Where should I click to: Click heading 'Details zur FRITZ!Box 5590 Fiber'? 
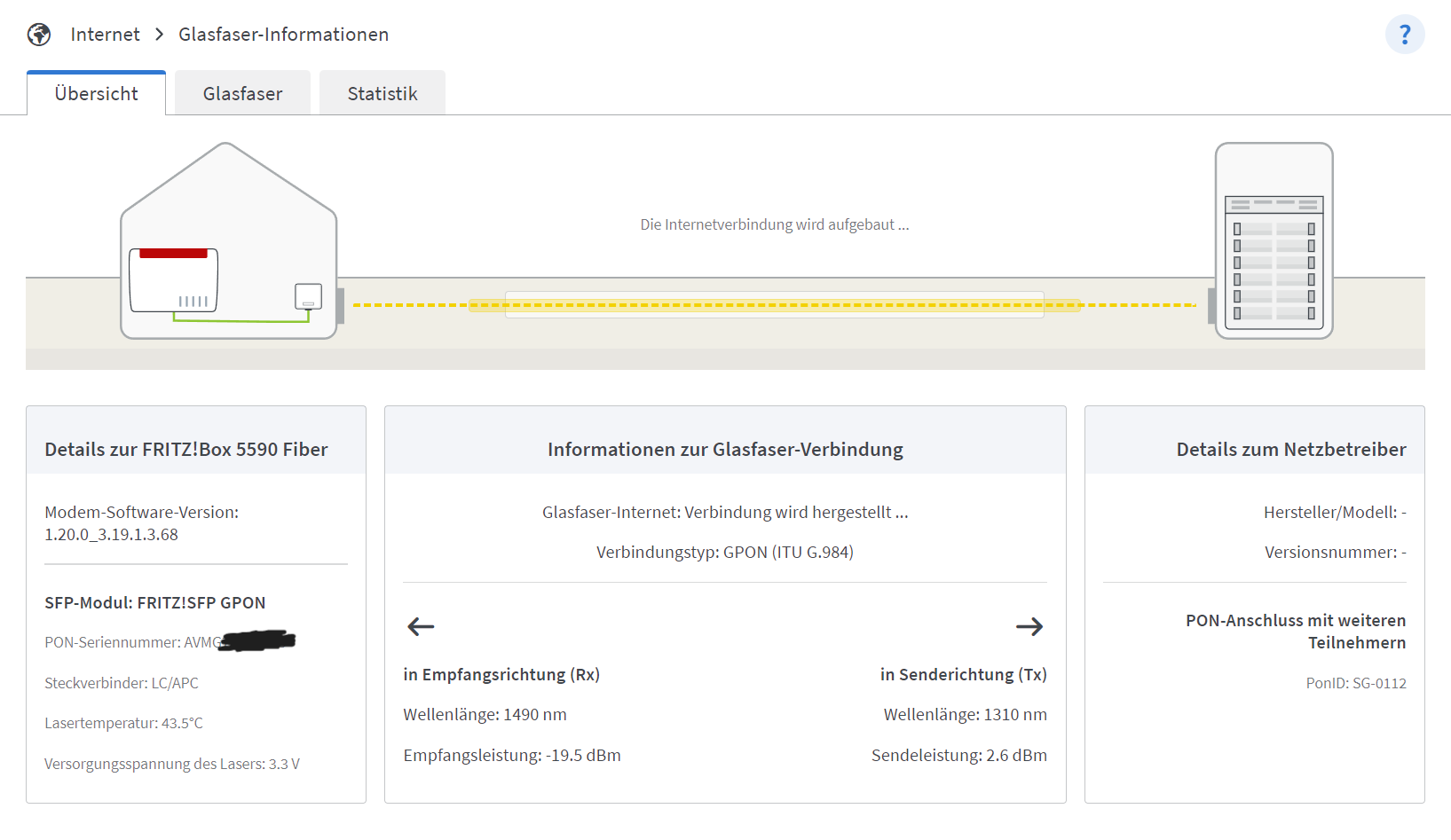(x=186, y=450)
